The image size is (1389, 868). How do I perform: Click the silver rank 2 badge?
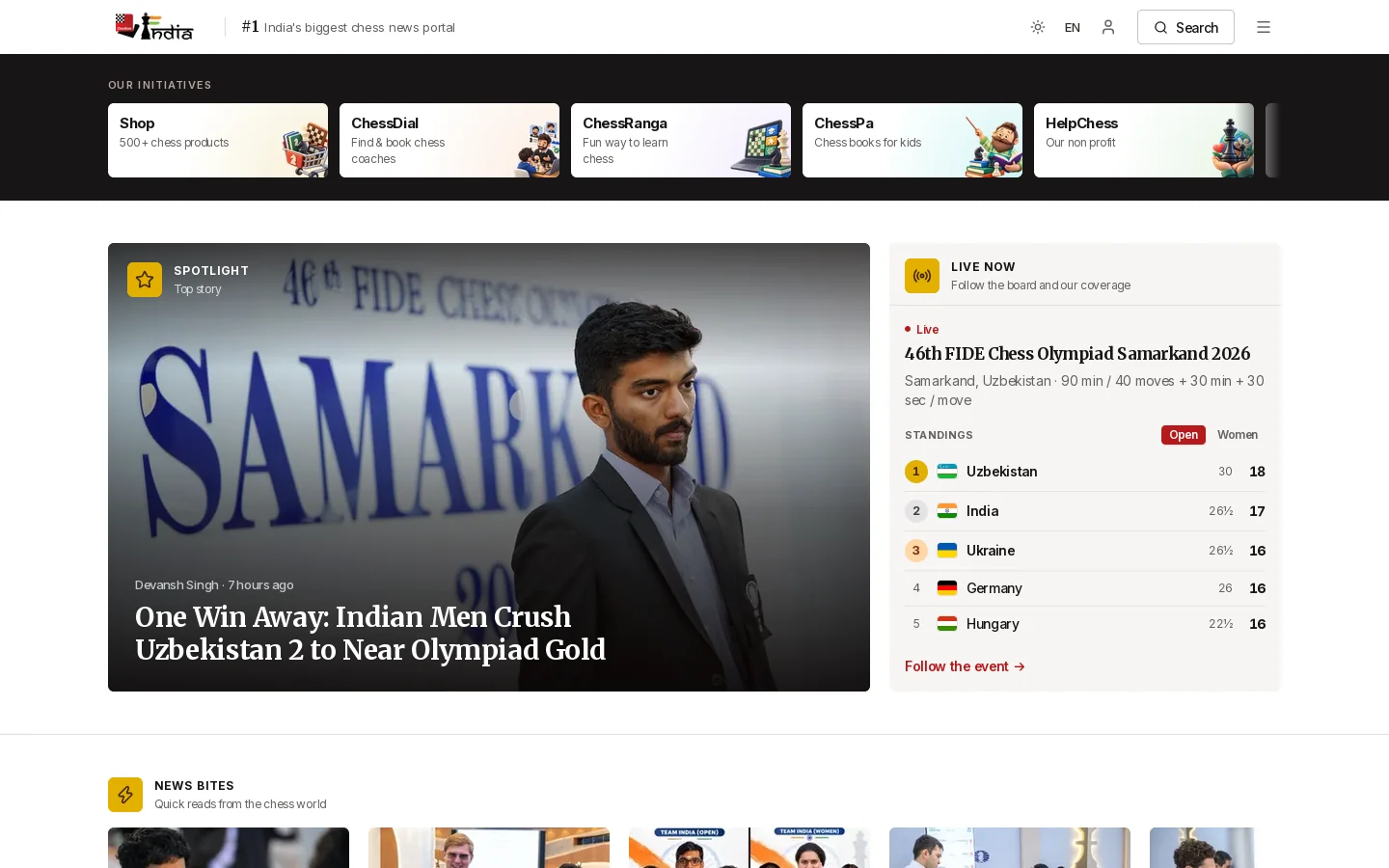coord(916,511)
